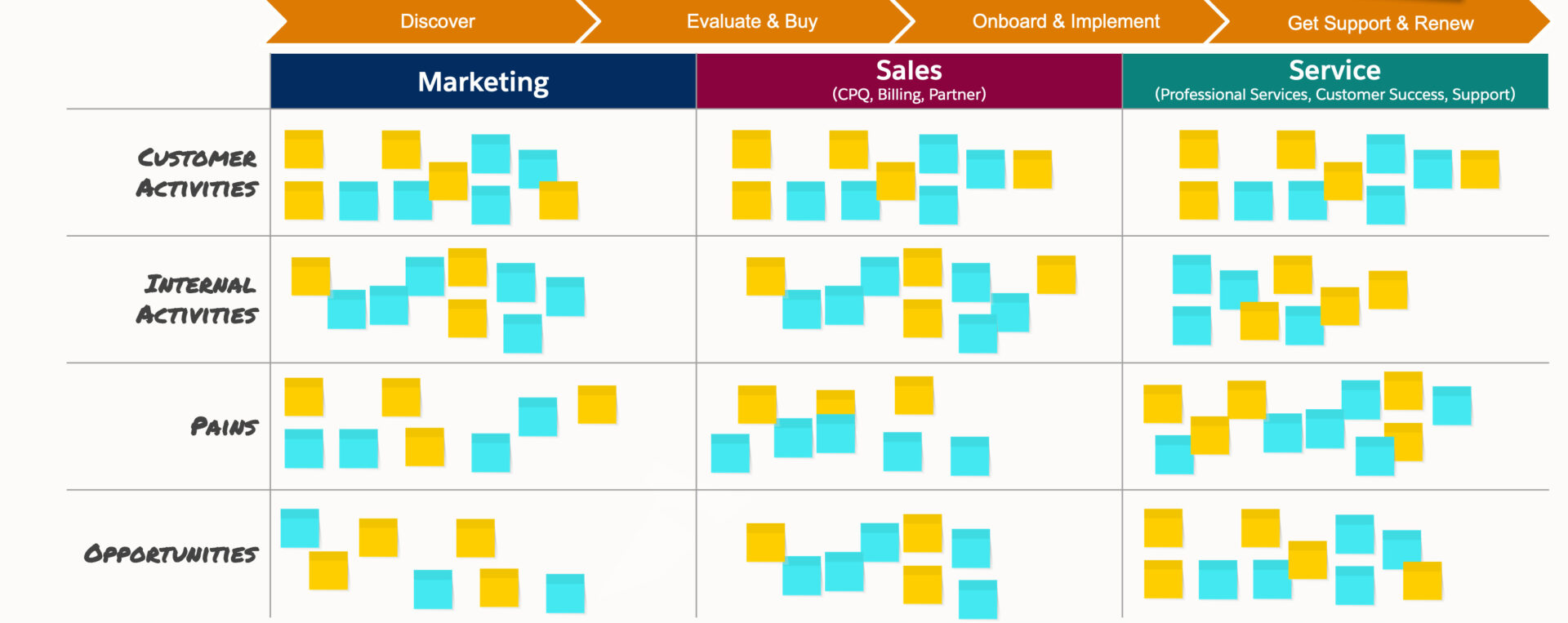Click the rightmost cyan note in Sales Pains

point(970,456)
